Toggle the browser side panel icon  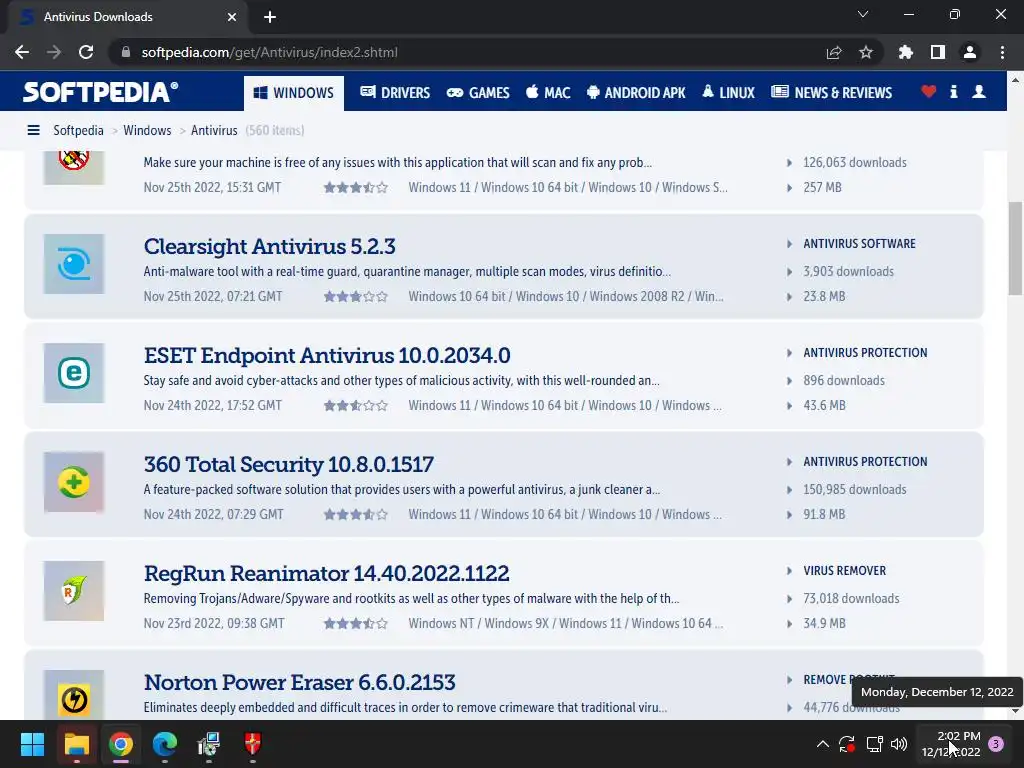(938, 52)
